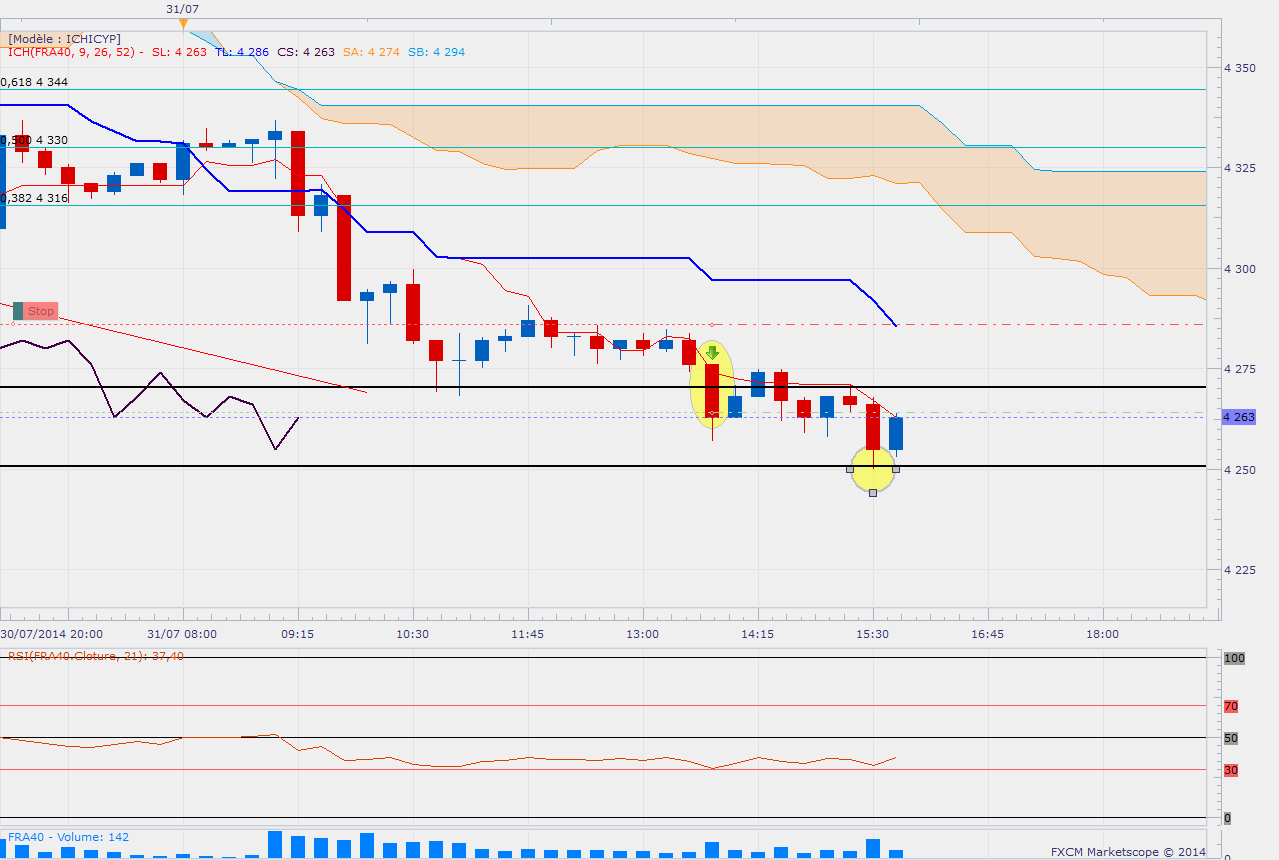Image resolution: width=1279 pixels, height=860 pixels.
Task: Click the red RSI 70 level tag
Action: point(1231,706)
